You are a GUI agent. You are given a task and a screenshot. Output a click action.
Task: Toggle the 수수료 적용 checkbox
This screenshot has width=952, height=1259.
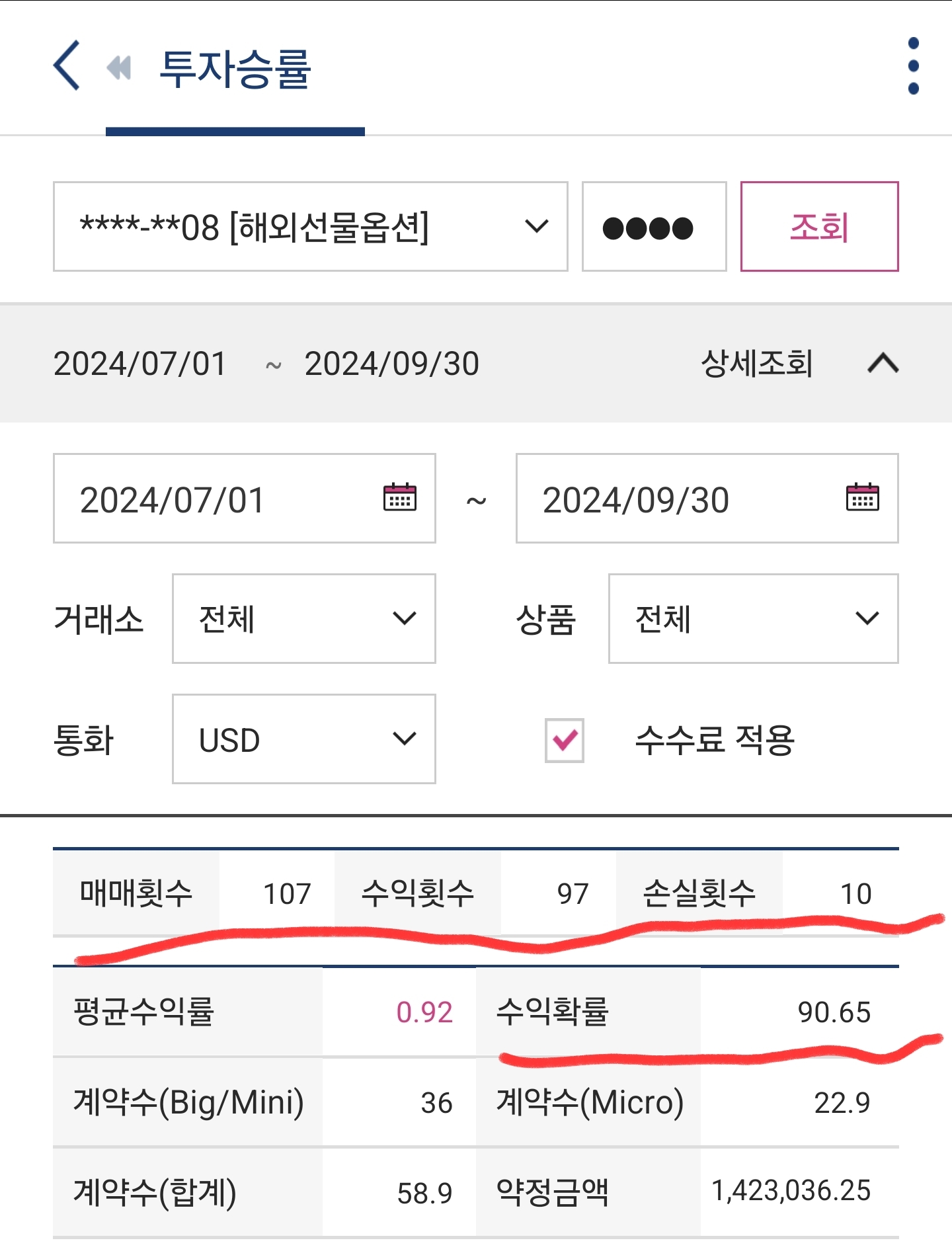point(564,740)
